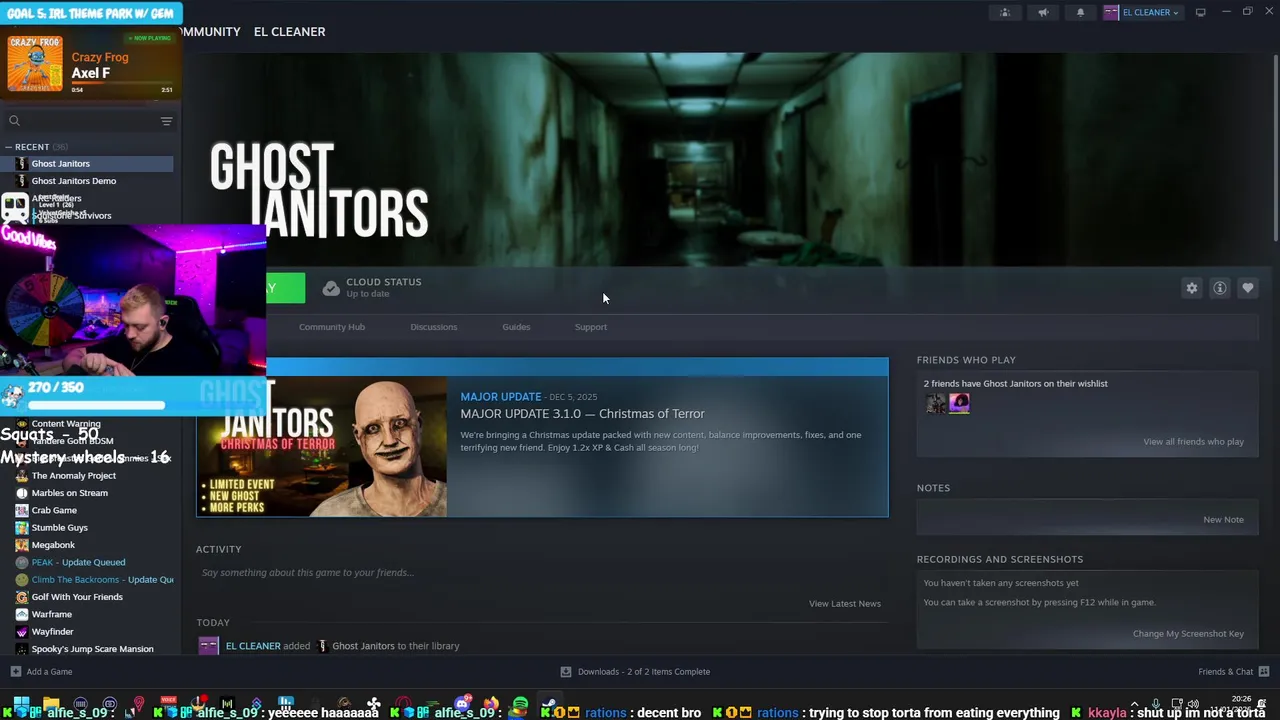The height and width of the screenshot is (720, 1280).
Task: Open the friends activity icon in the top bar
Action: coord(1005,12)
